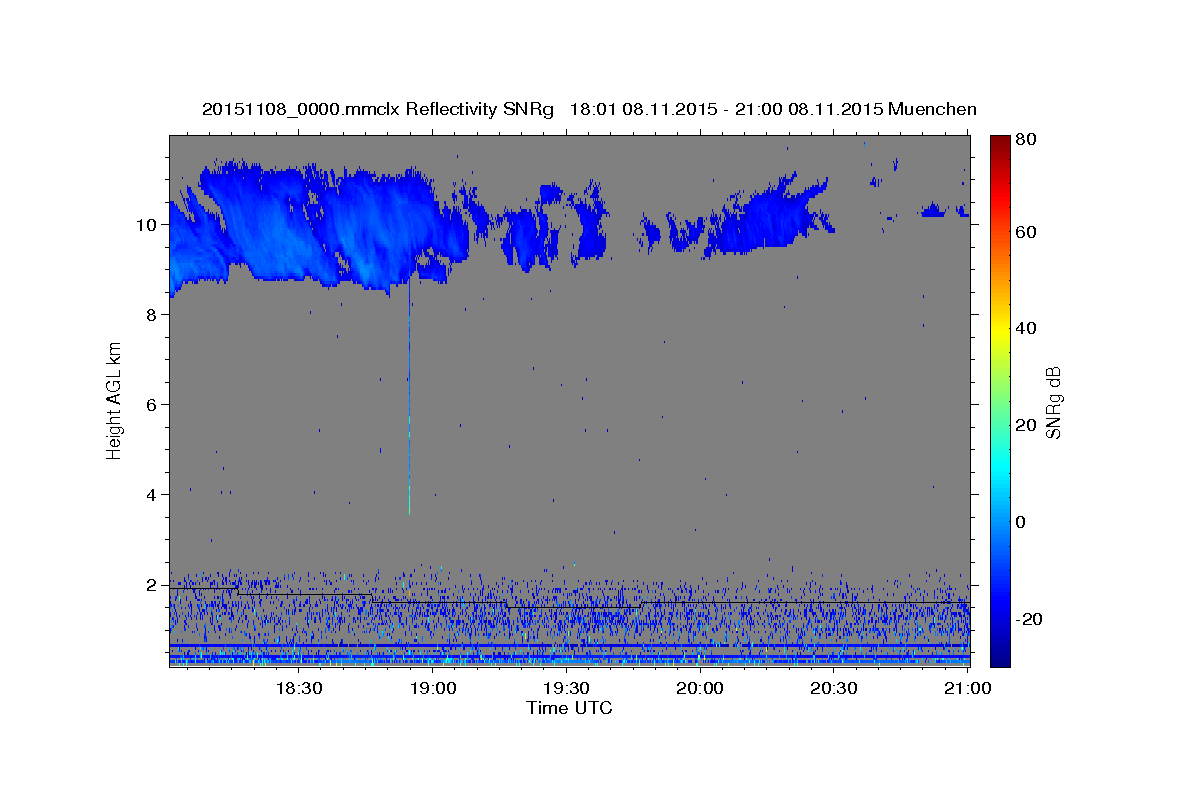Viewport: 1200px width, 800px height.
Task: Click the 19:30 time tick label
Action: [x=566, y=689]
